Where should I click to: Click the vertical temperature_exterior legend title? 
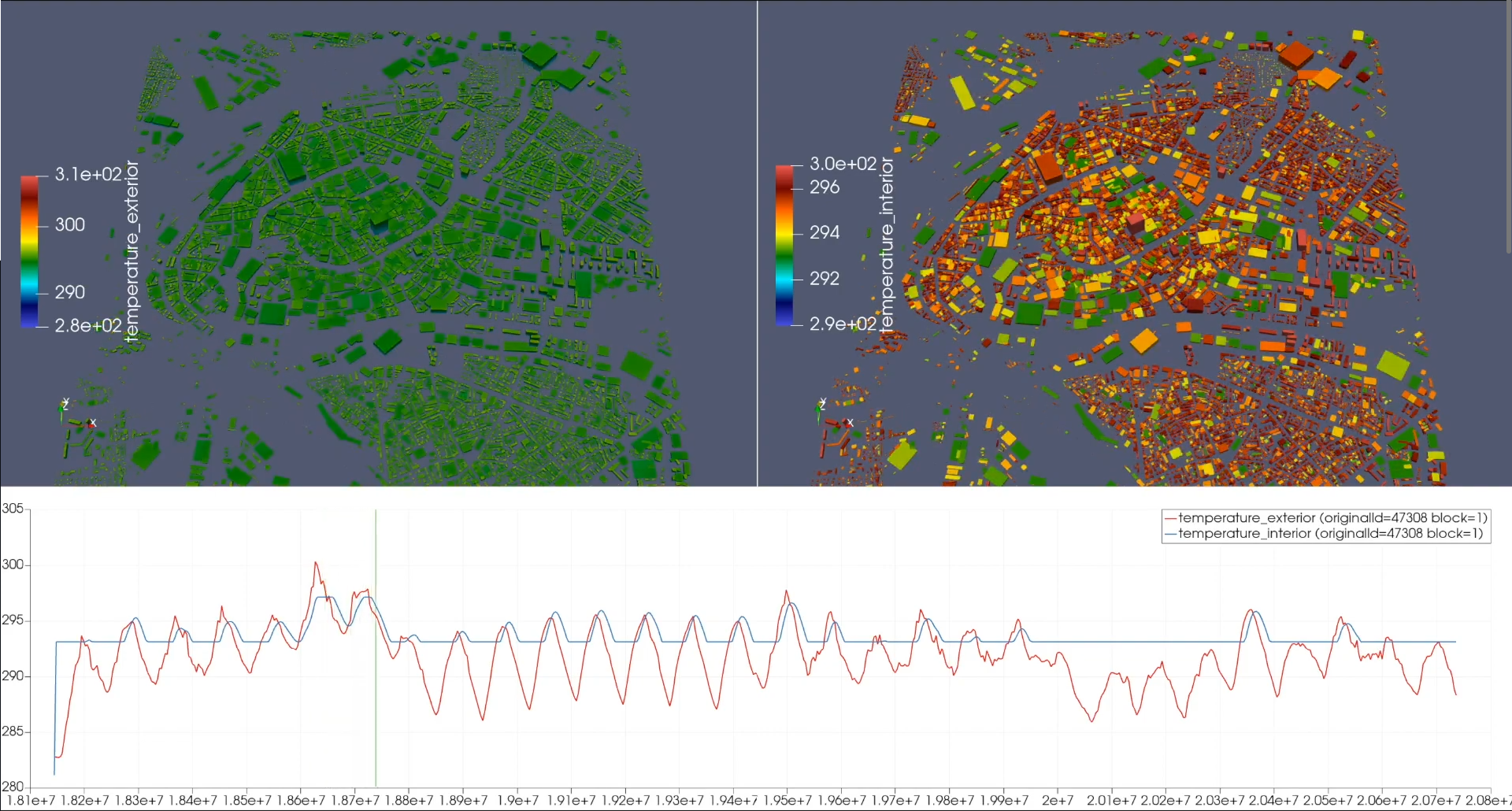132,250
